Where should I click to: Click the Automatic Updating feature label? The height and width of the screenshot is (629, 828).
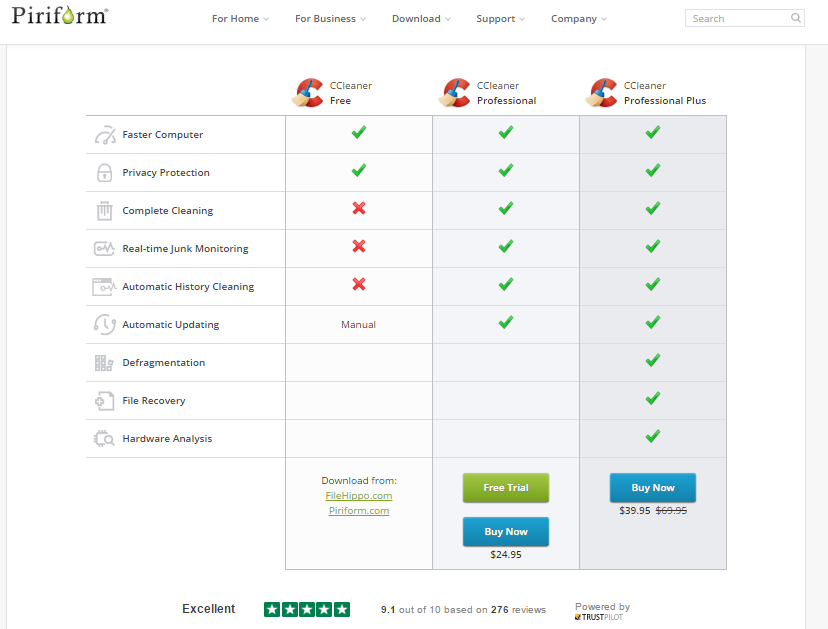coord(171,325)
